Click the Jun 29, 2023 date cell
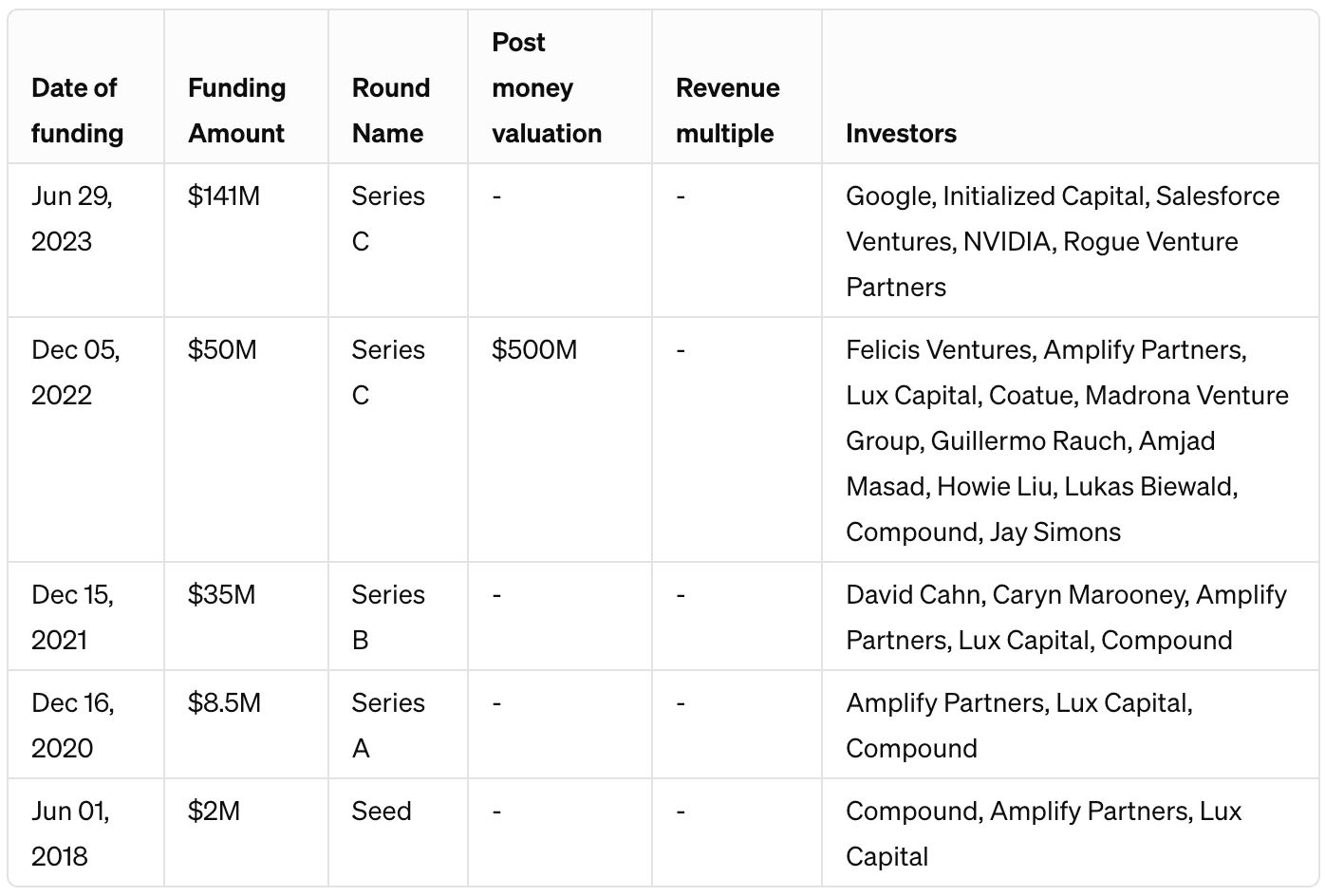Image resolution: width=1325 pixels, height=896 pixels. click(85, 240)
